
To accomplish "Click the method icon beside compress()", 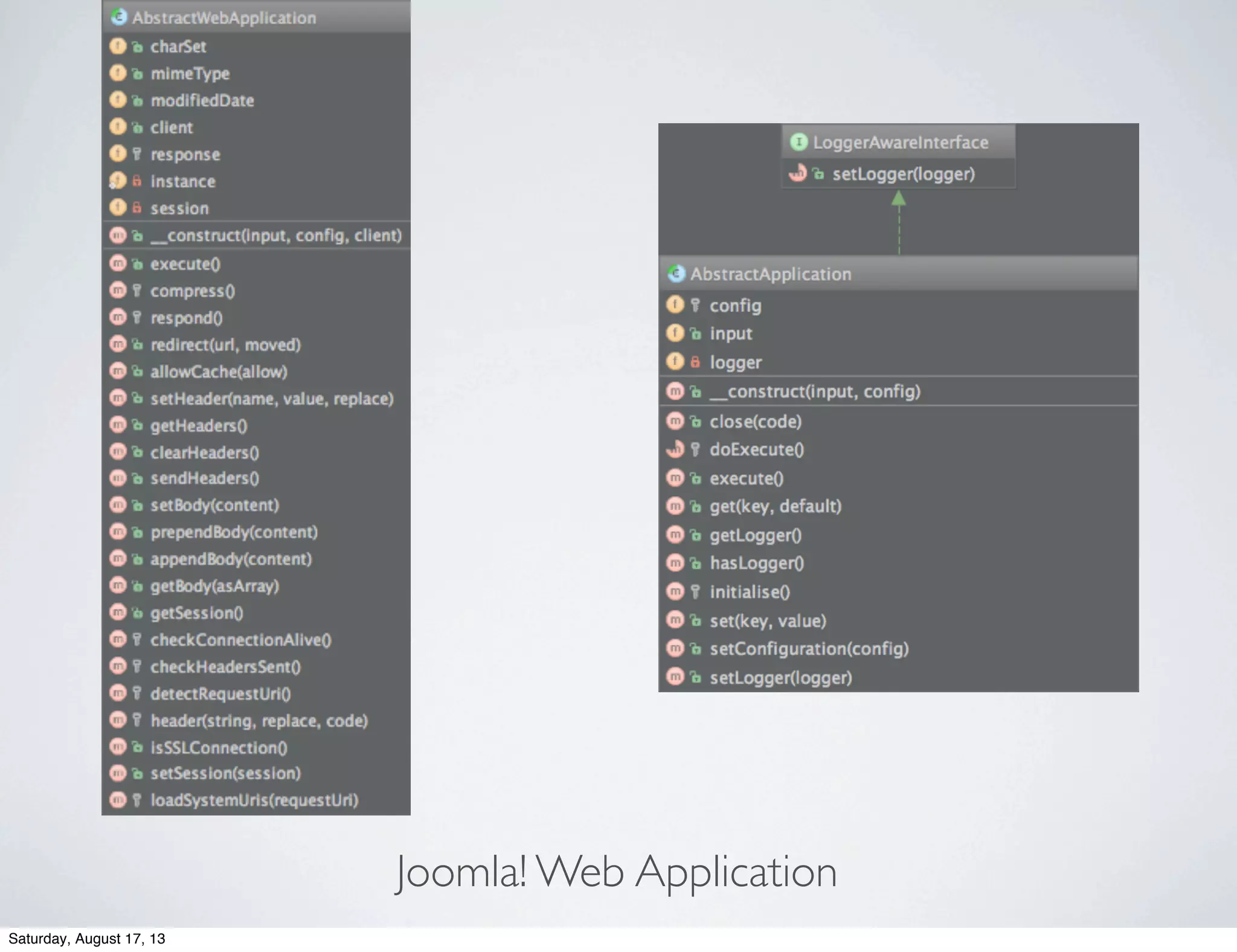I will (x=118, y=291).
